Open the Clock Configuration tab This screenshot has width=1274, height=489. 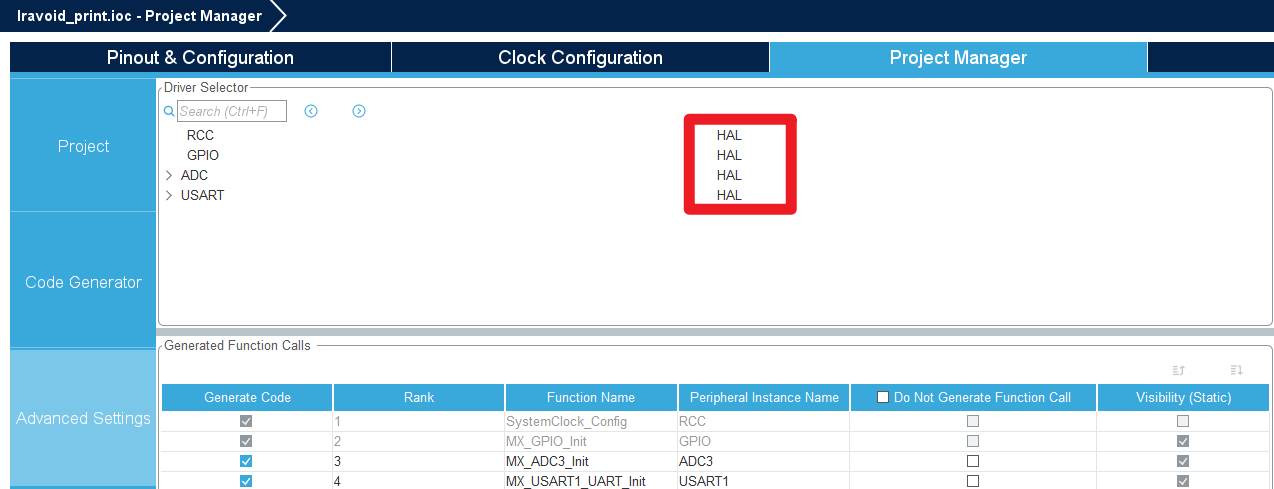click(x=580, y=58)
